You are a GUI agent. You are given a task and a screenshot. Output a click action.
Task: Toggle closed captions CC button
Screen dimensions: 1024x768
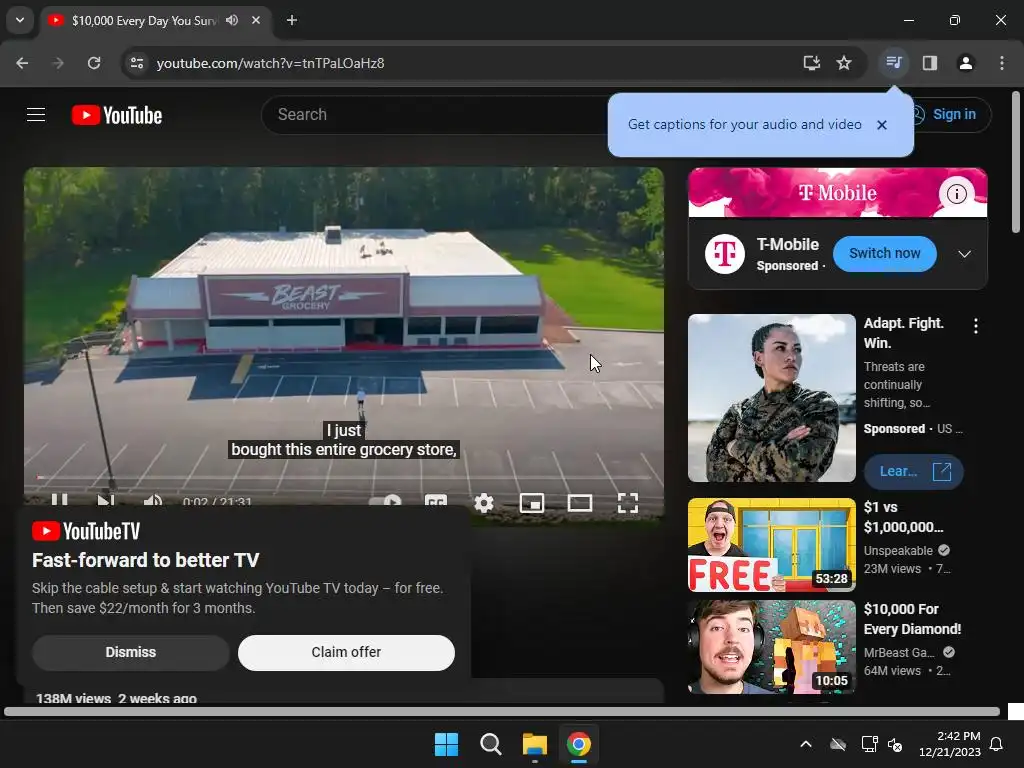[x=436, y=502]
